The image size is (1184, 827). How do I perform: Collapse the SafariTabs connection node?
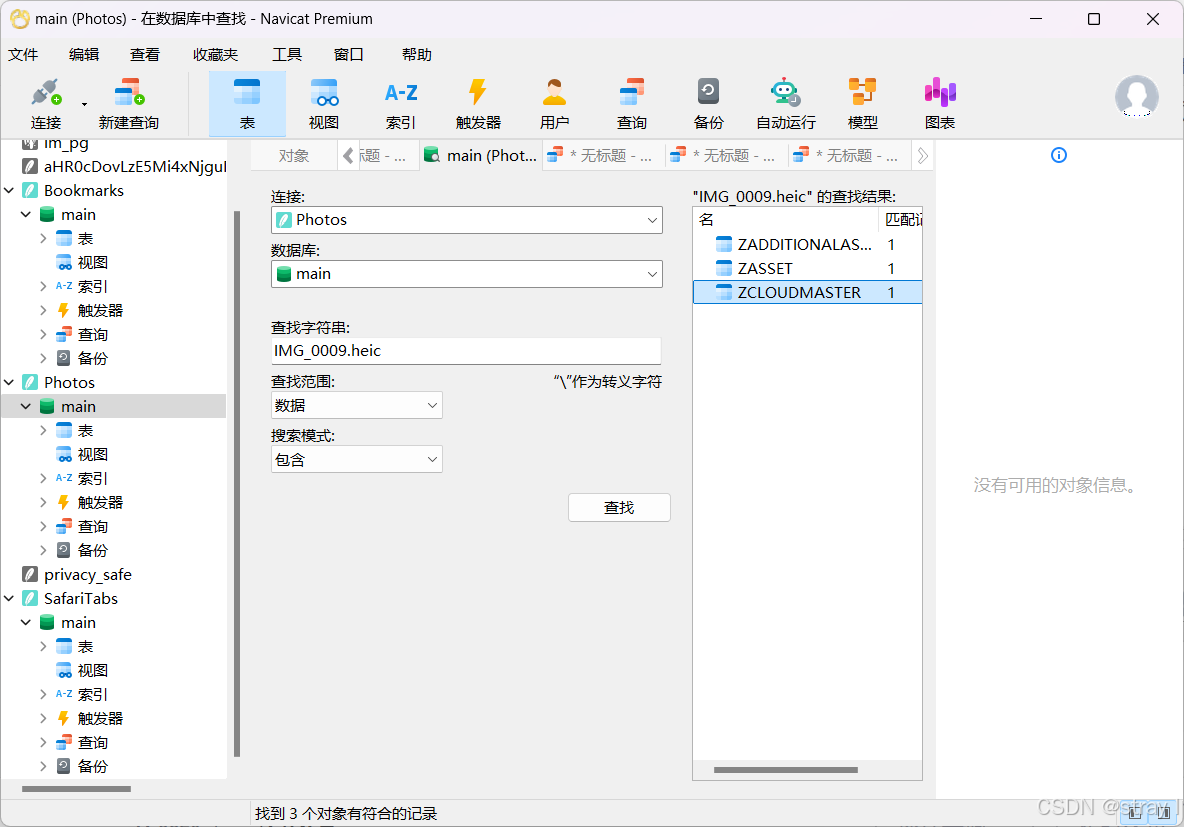(x=9, y=598)
